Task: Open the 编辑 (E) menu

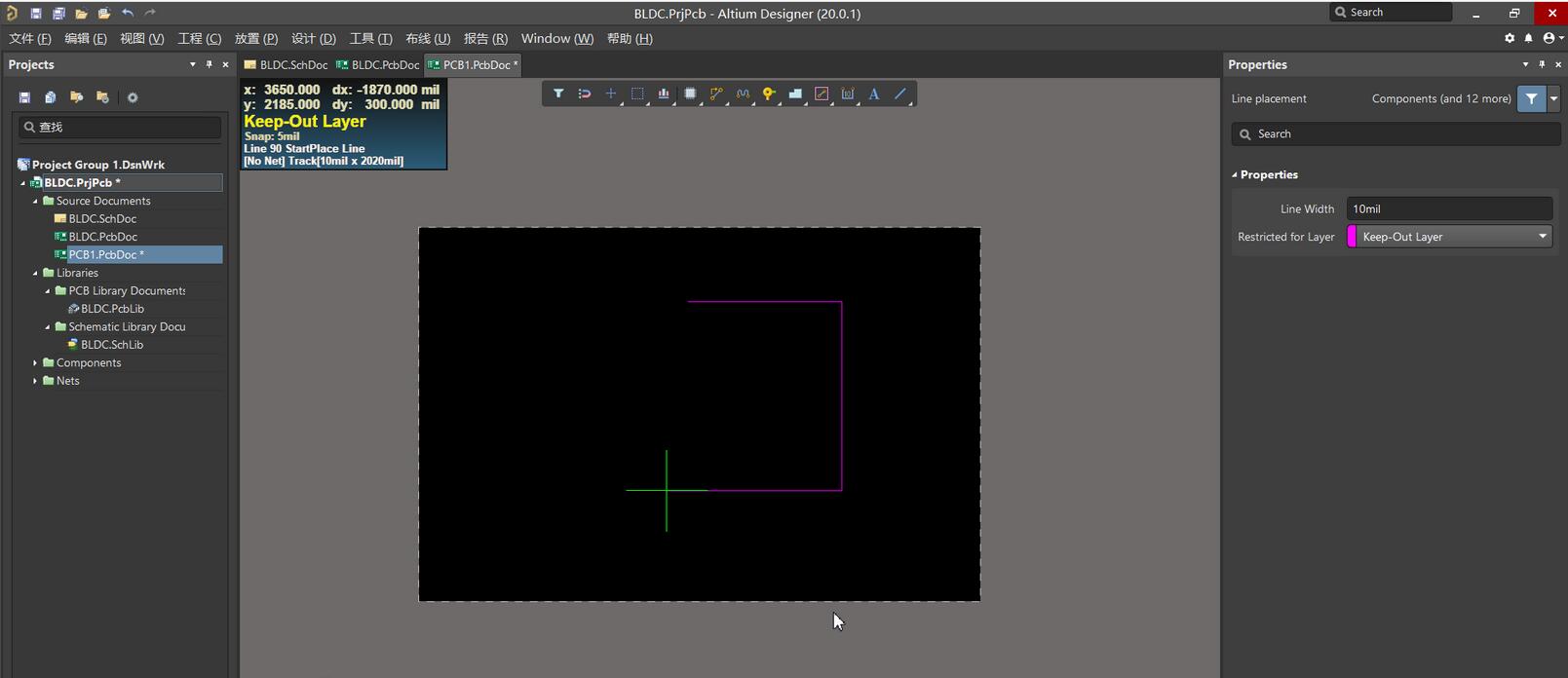Action: pos(86,38)
